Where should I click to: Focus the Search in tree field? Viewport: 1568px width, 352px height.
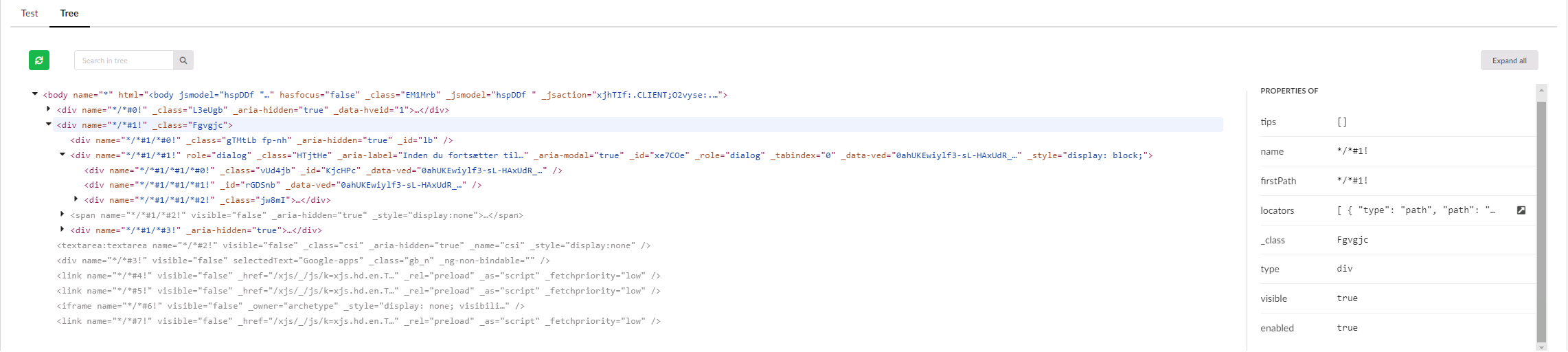124,60
